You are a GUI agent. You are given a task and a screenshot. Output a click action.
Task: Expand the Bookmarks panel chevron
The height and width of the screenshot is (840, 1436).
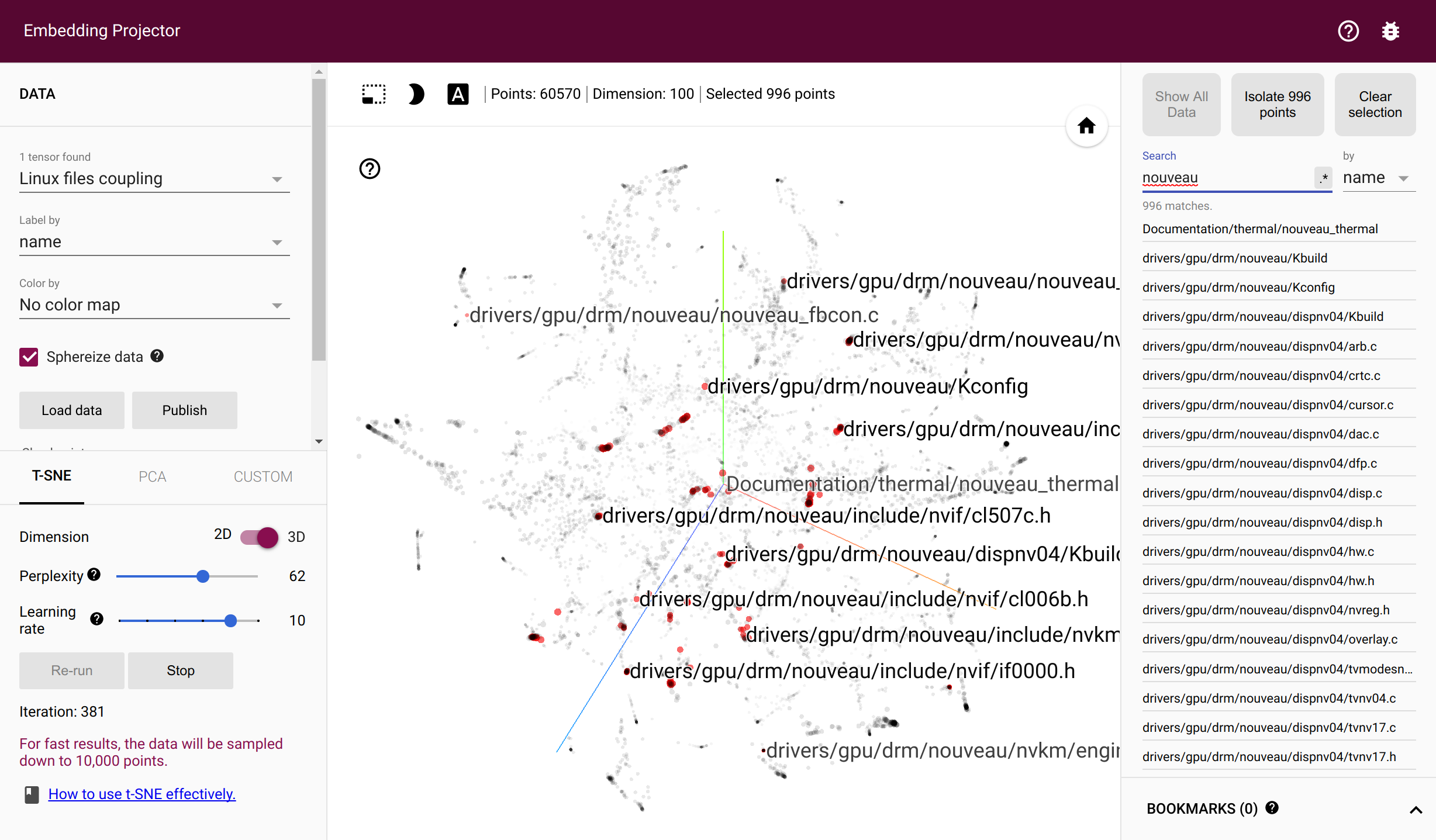[1415, 810]
